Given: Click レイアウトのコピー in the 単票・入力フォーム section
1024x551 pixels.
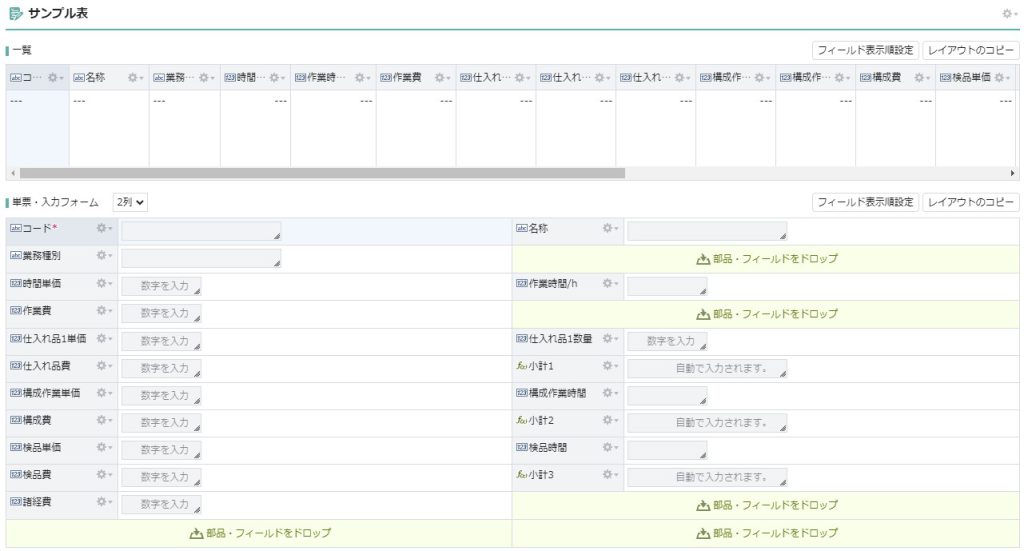Looking at the screenshot, I should pos(970,202).
